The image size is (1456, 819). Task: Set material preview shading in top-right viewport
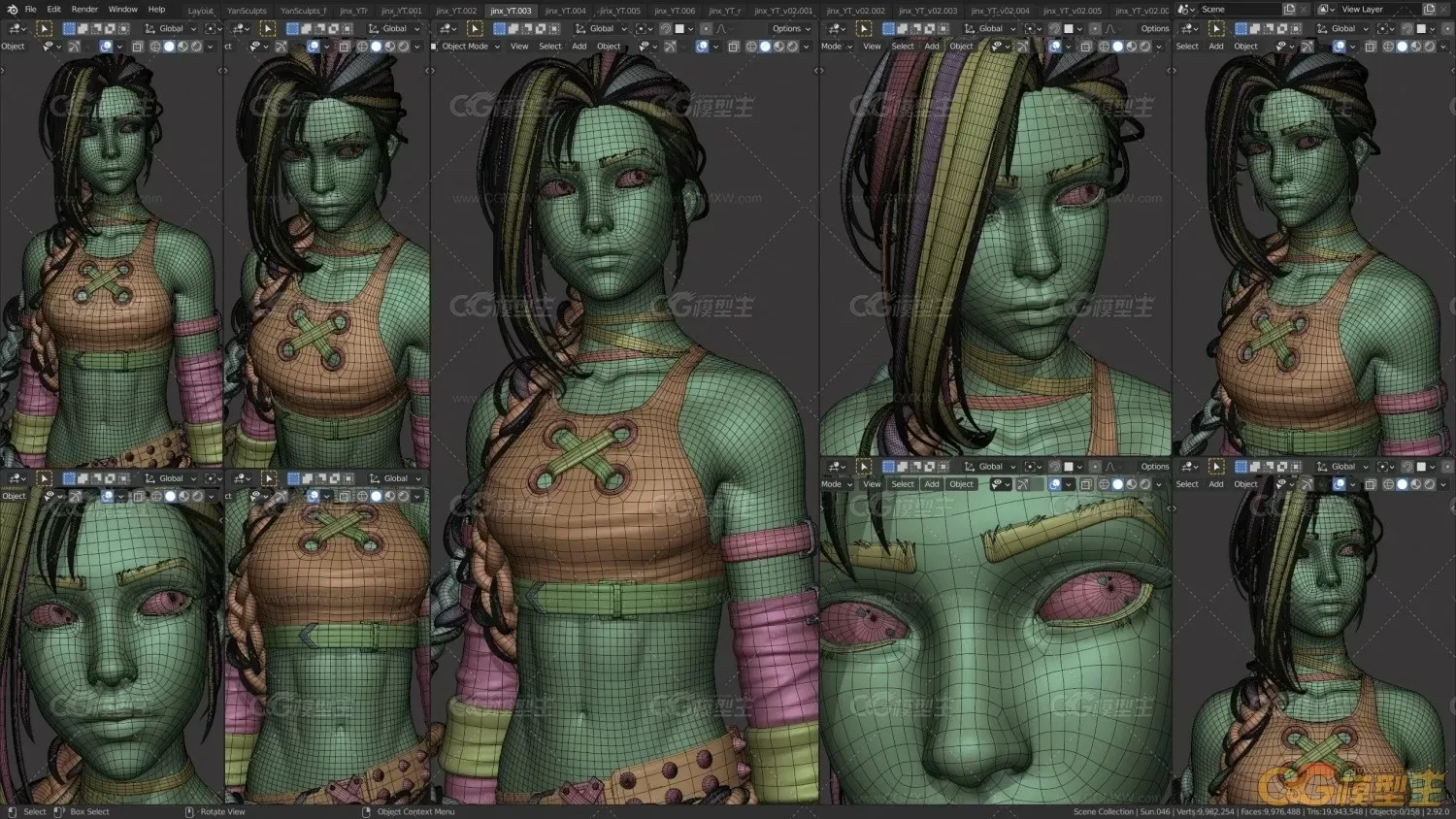pos(1415,46)
